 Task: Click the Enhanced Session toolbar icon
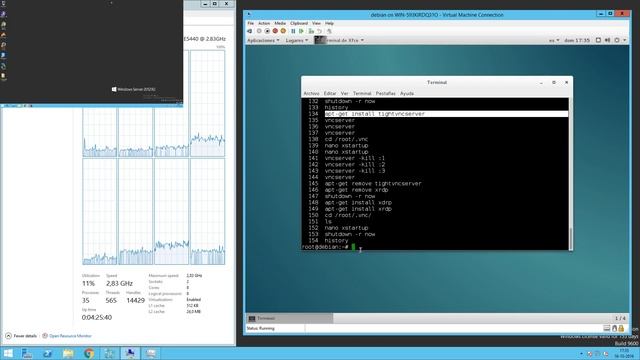tap(329, 31)
